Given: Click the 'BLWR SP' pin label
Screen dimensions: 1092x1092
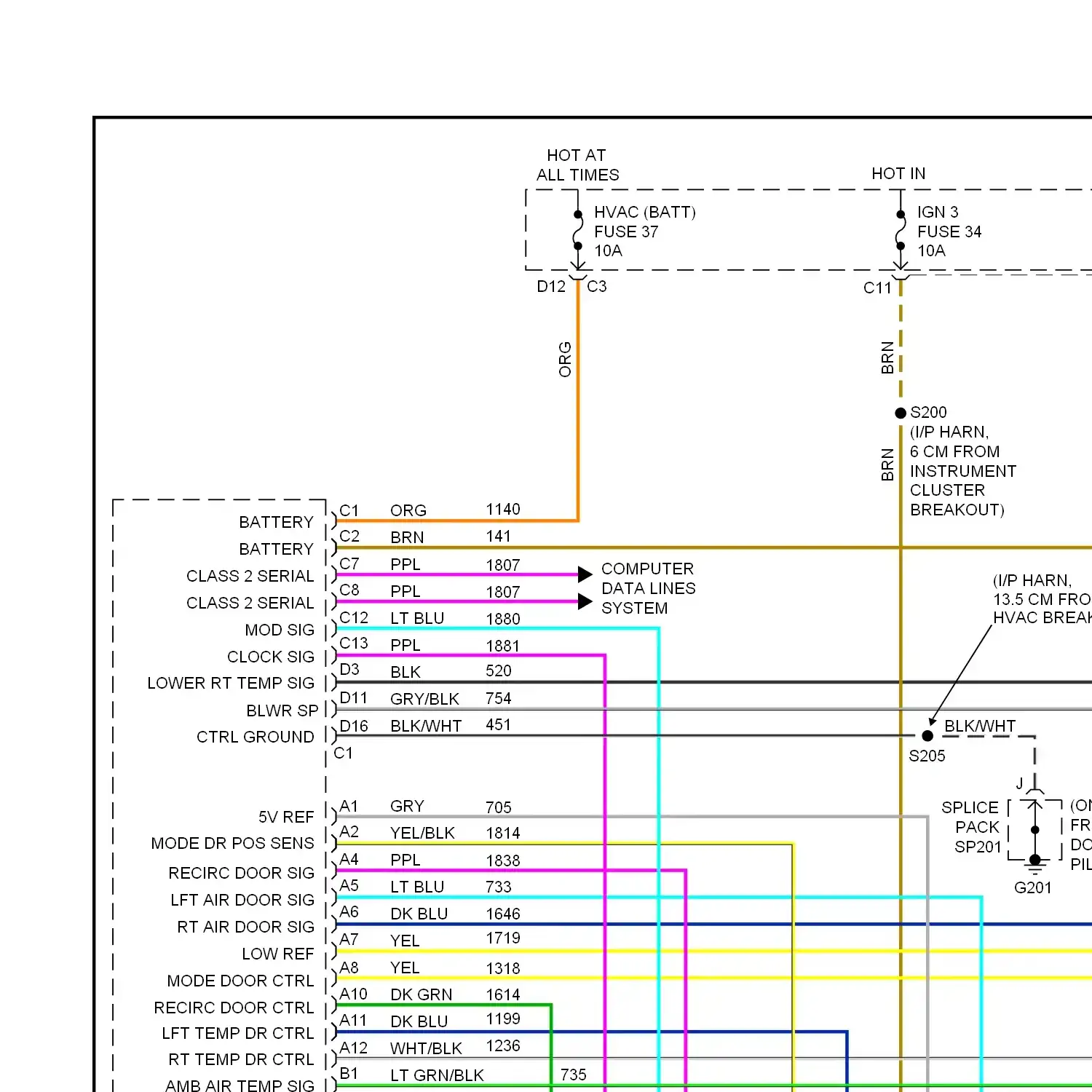Looking at the screenshot, I should tap(282, 711).
